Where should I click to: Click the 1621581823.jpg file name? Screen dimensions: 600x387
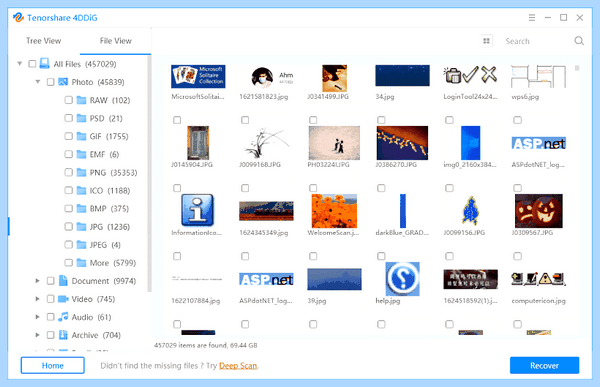coord(264,97)
